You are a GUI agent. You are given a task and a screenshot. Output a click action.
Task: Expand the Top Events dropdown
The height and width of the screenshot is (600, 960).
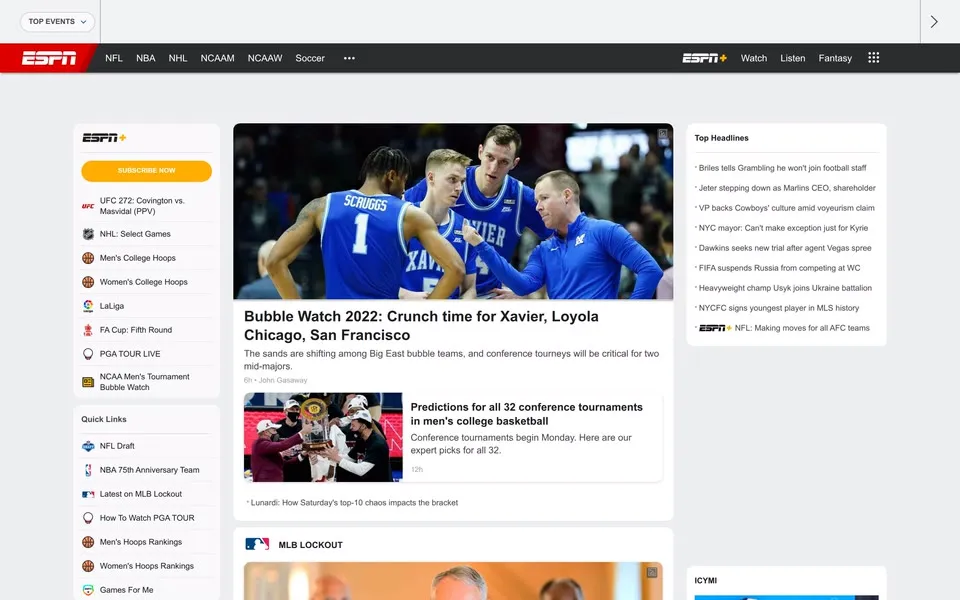(x=58, y=21)
